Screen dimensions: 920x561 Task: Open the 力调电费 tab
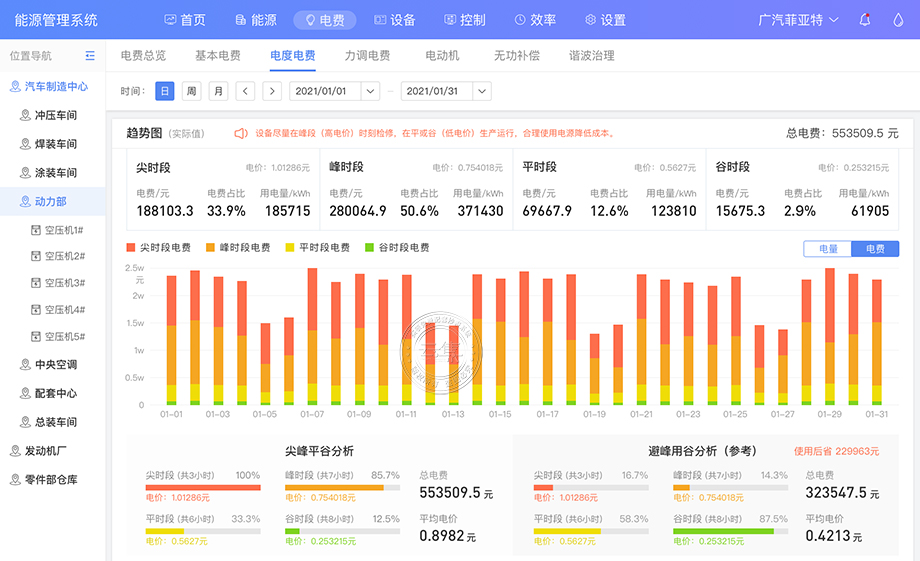[367, 56]
